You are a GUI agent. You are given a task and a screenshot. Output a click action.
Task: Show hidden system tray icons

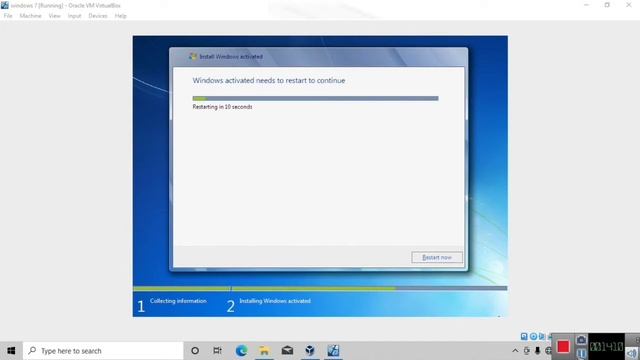[x=515, y=351]
